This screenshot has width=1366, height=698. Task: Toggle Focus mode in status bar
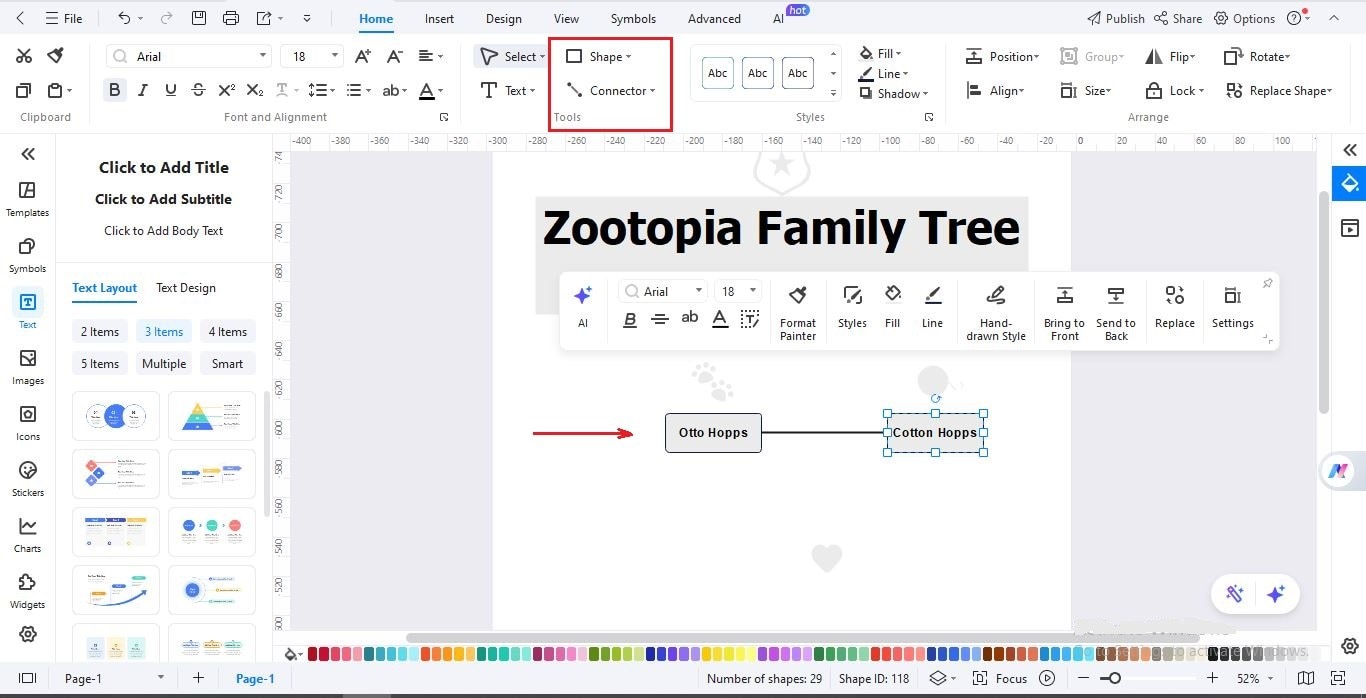click(1000, 678)
